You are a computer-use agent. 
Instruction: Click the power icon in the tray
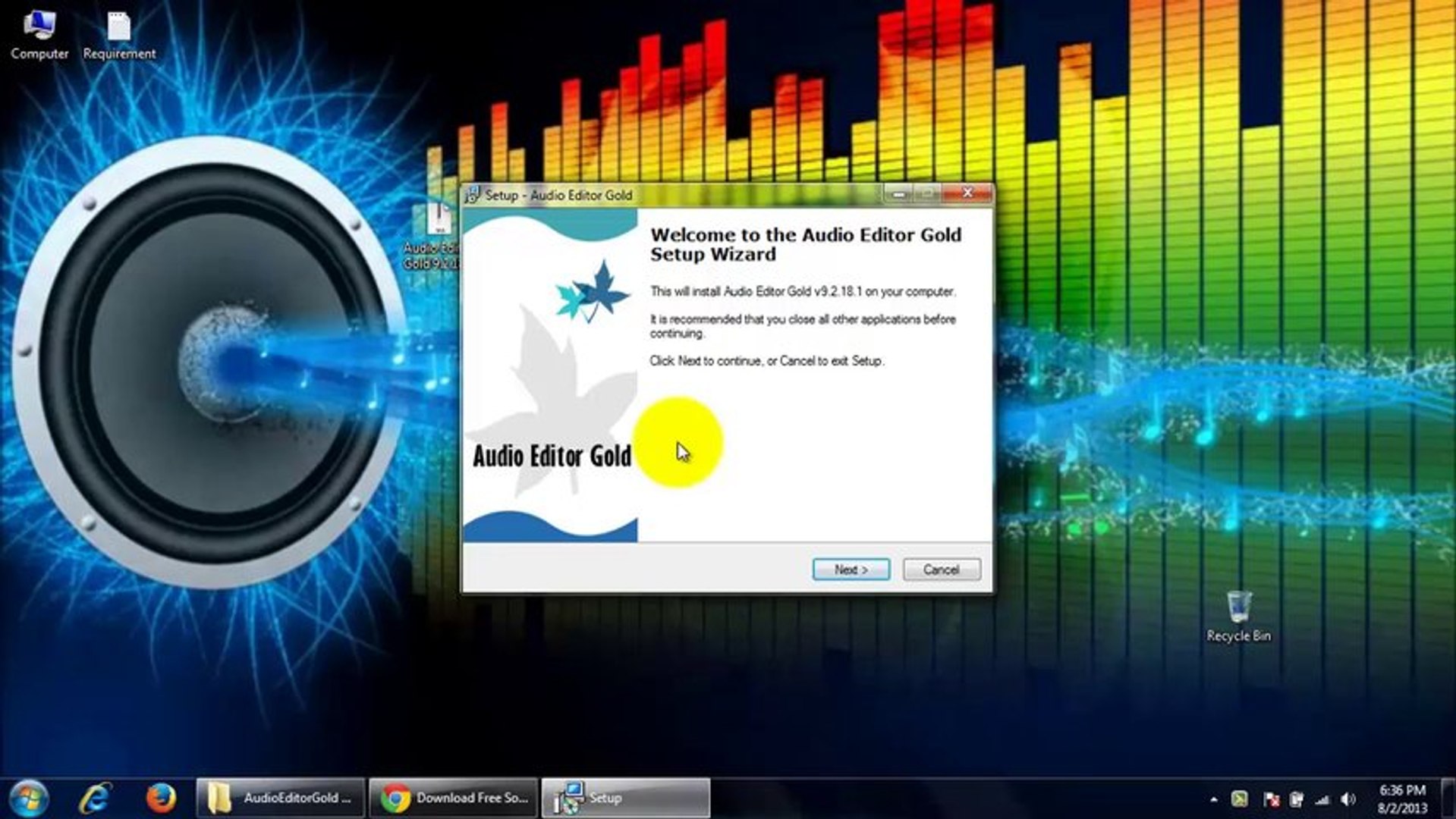[x=1297, y=799]
